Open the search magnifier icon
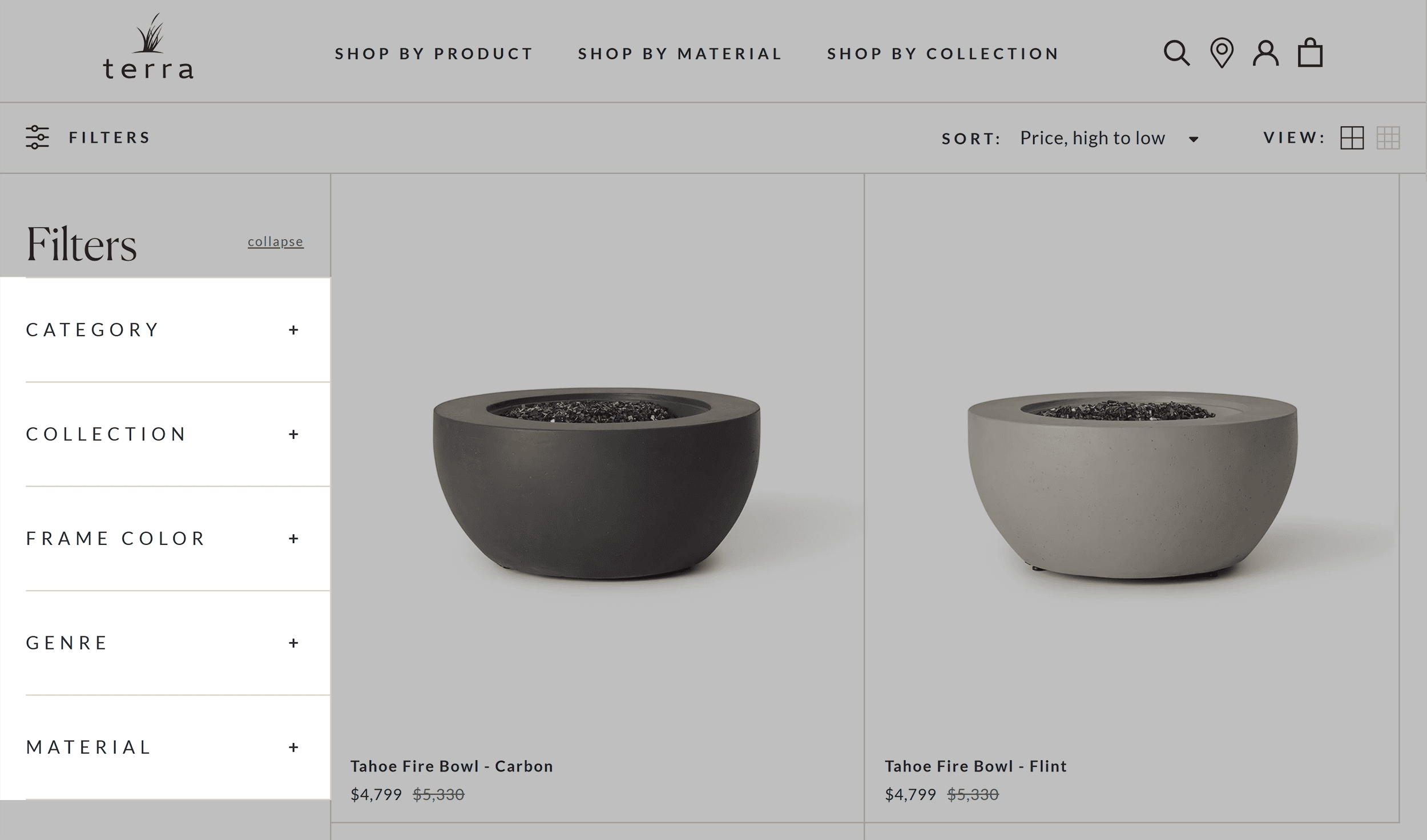The height and width of the screenshot is (840, 1427). [1176, 53]
